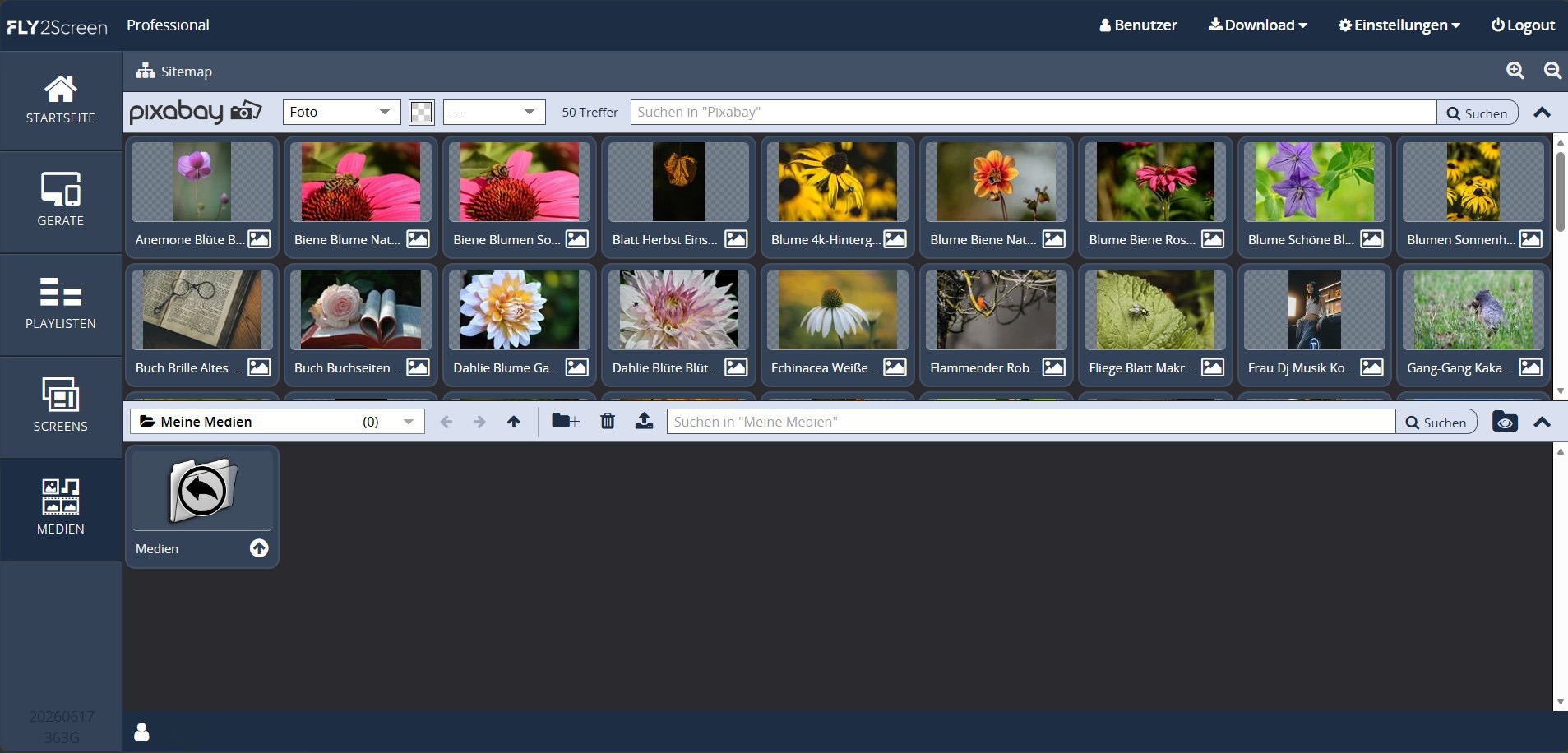Select the Frau Dj Musik Ko... thumbnail
The width and height of the screenshot is (1568, 753).
click(1315, 311)
